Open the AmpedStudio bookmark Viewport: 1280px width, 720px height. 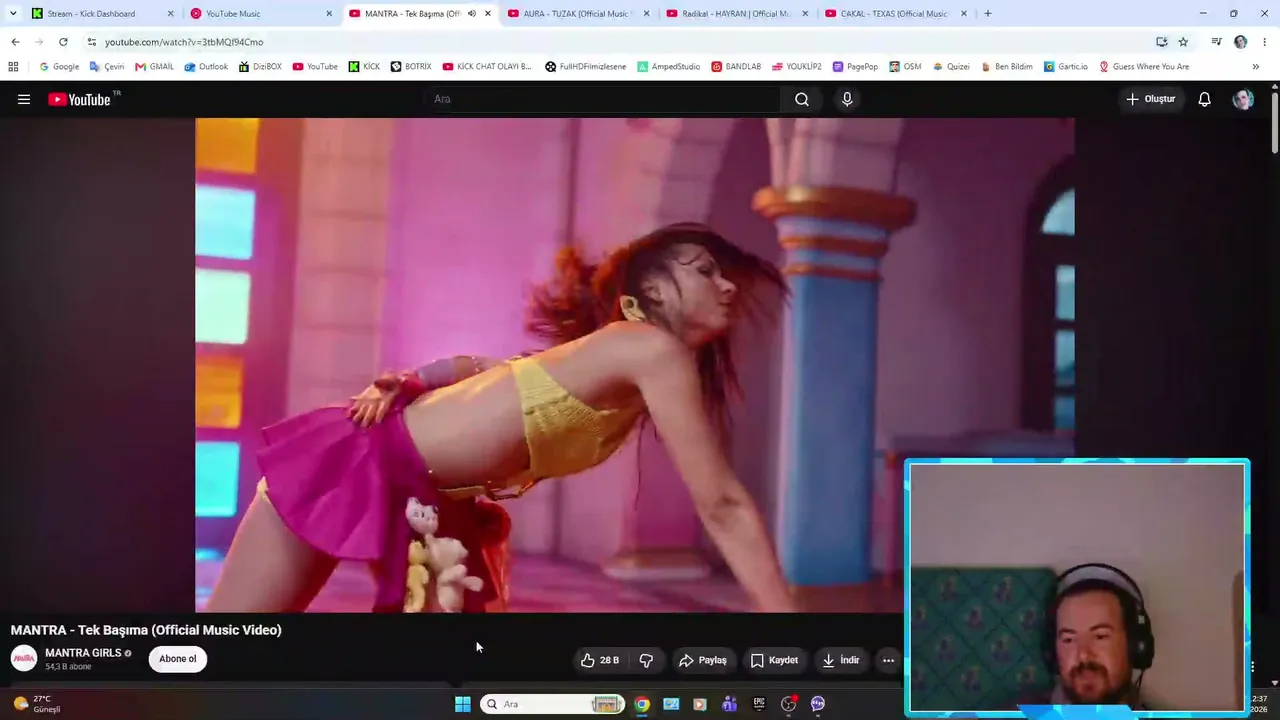[669, 67]
